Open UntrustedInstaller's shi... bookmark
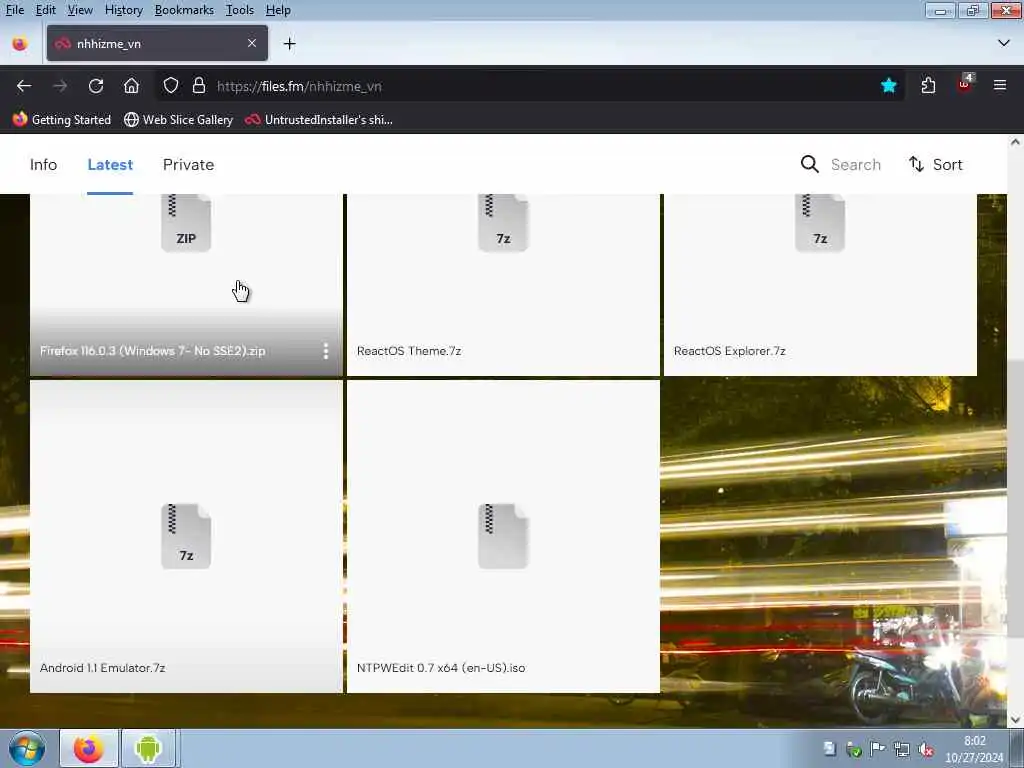Screen dimensions: 1024x768 click(319, 120)
